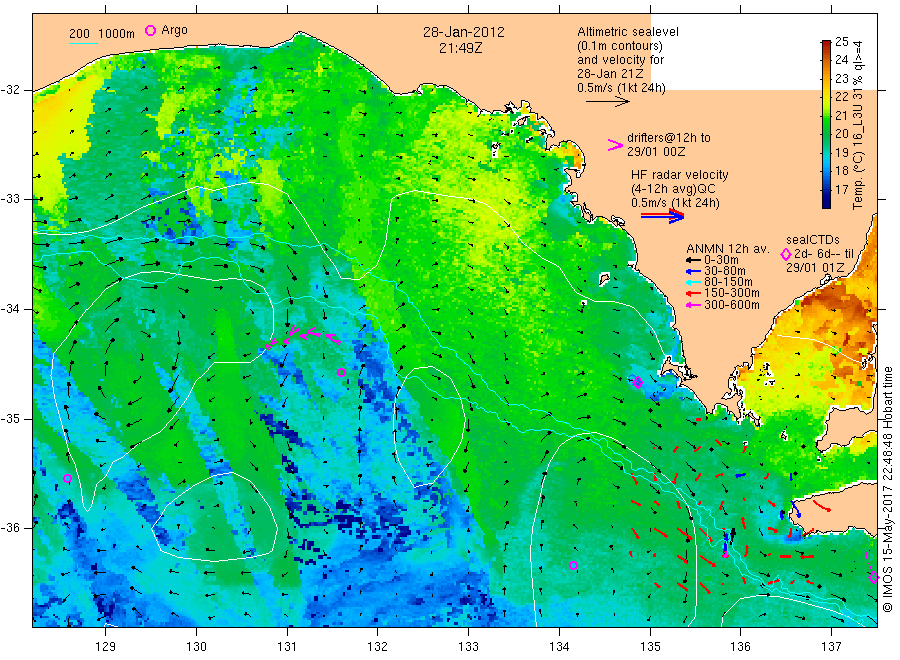
Task: Click the 135 longitude axis label
Action: [x=650, y=647]
